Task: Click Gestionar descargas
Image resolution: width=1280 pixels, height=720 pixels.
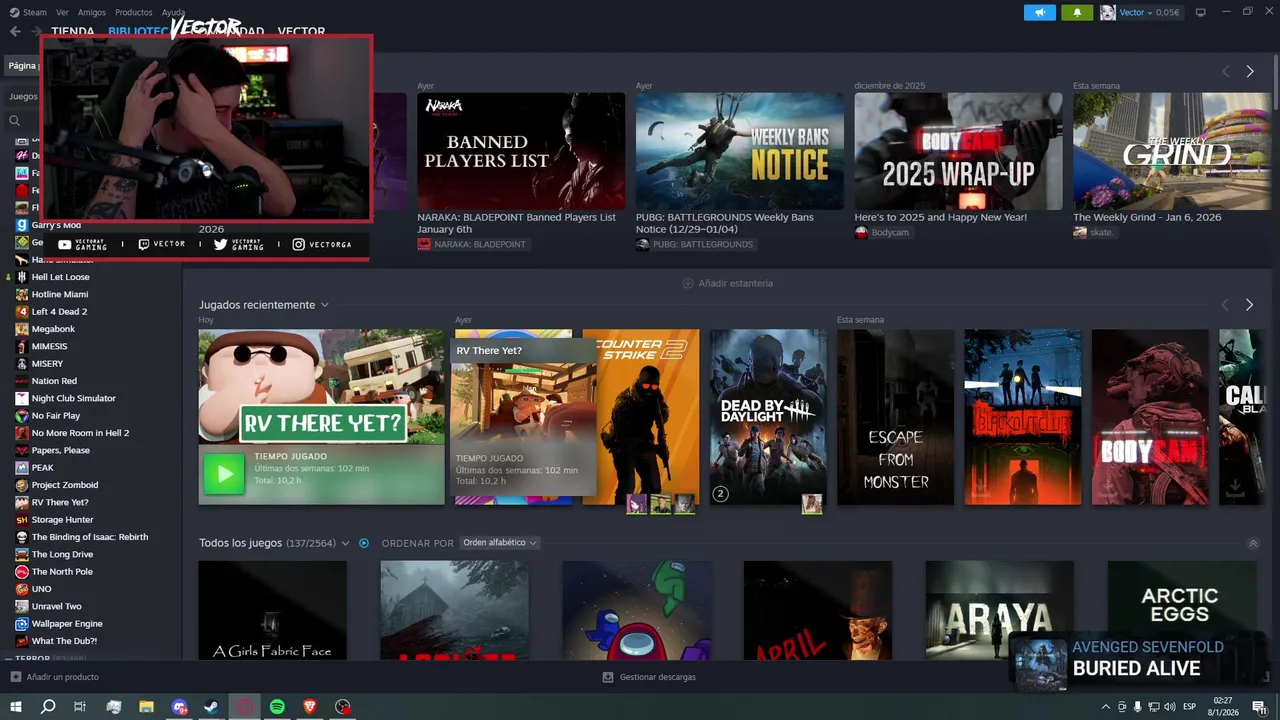Action: tap(658, 677)
